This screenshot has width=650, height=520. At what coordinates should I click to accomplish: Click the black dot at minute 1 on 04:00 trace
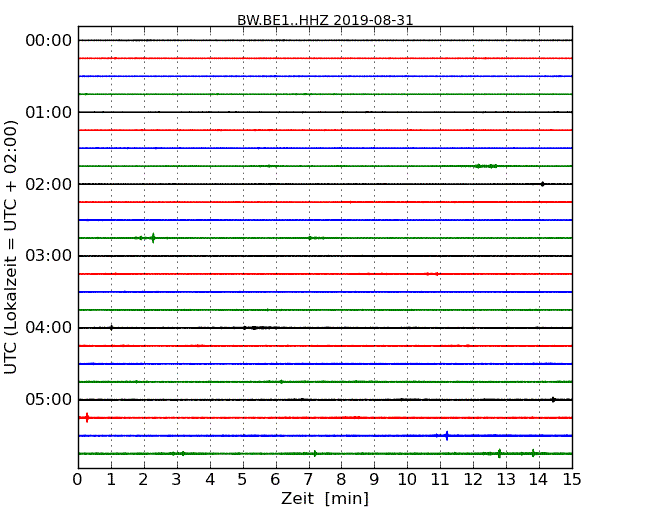[x=111, y=328]
